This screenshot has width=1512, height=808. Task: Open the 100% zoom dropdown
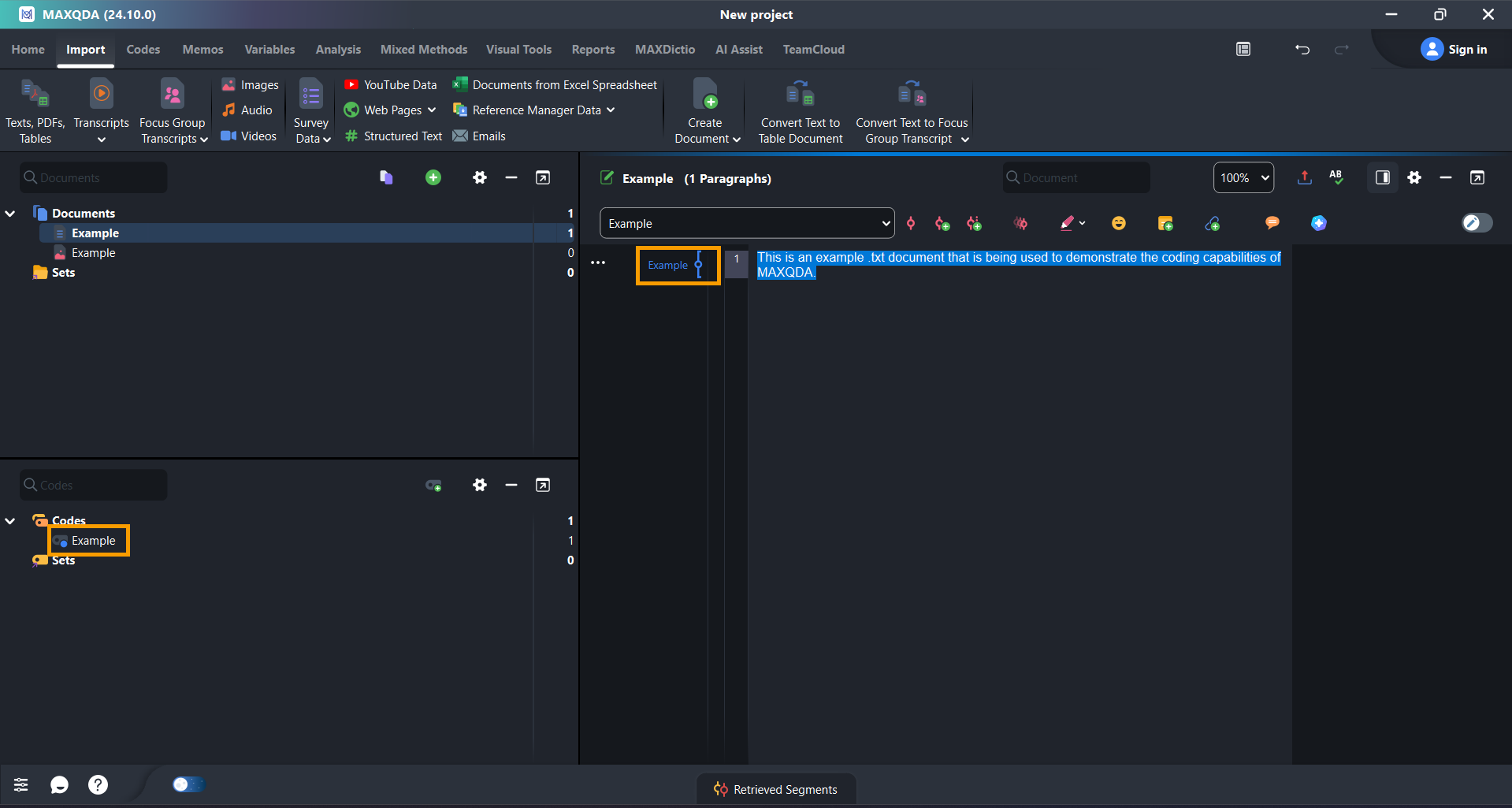[x=1243, y=178]
